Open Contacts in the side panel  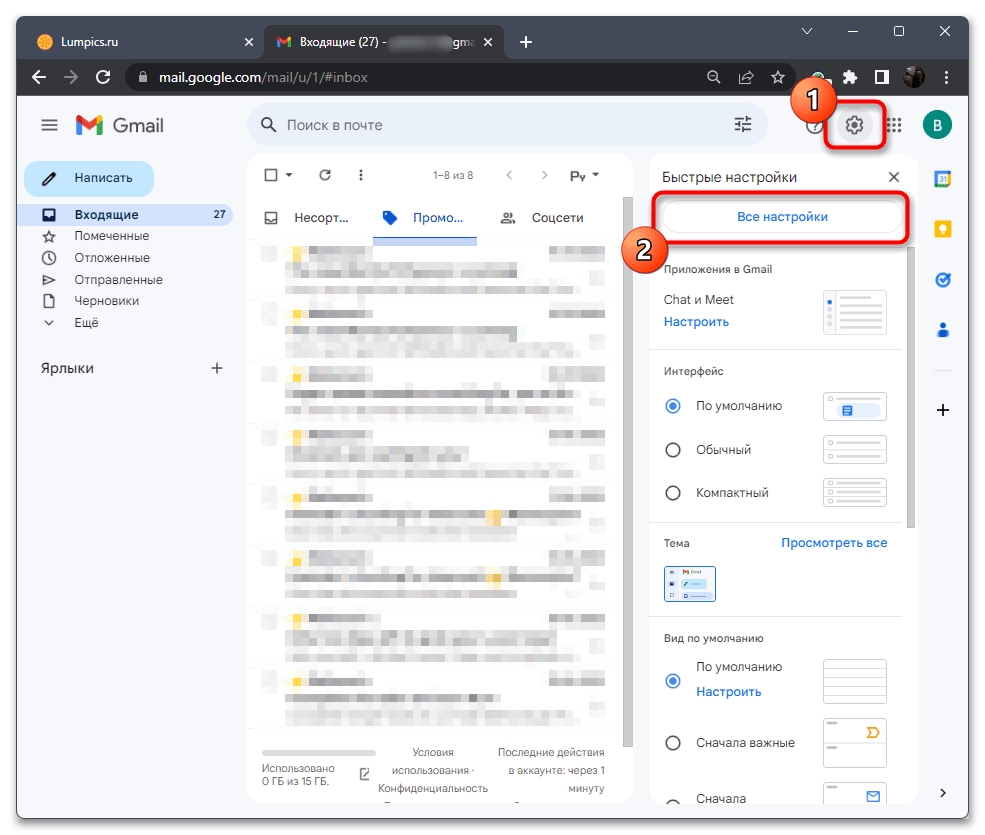click(942, 330)
